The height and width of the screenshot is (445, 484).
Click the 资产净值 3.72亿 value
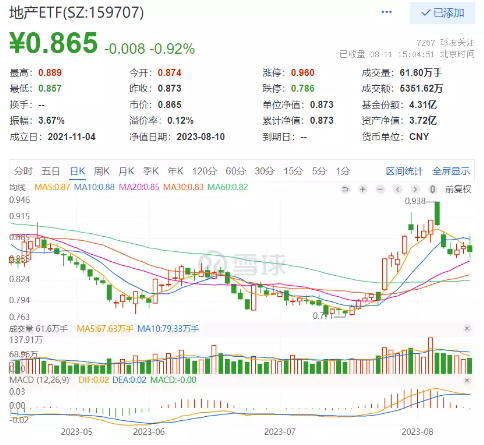423,121
